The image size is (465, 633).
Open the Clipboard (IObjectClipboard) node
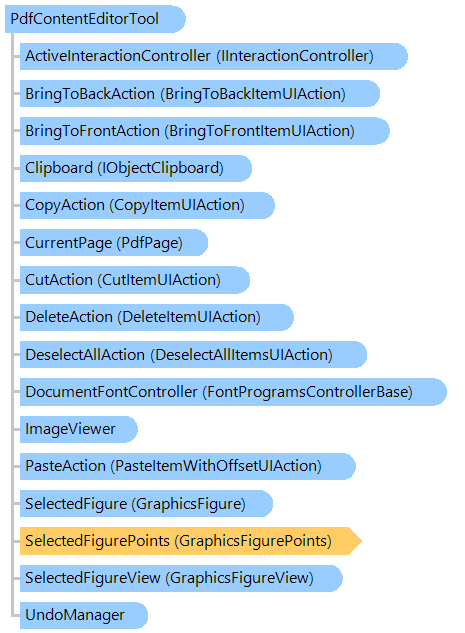[x=136, y=168]
